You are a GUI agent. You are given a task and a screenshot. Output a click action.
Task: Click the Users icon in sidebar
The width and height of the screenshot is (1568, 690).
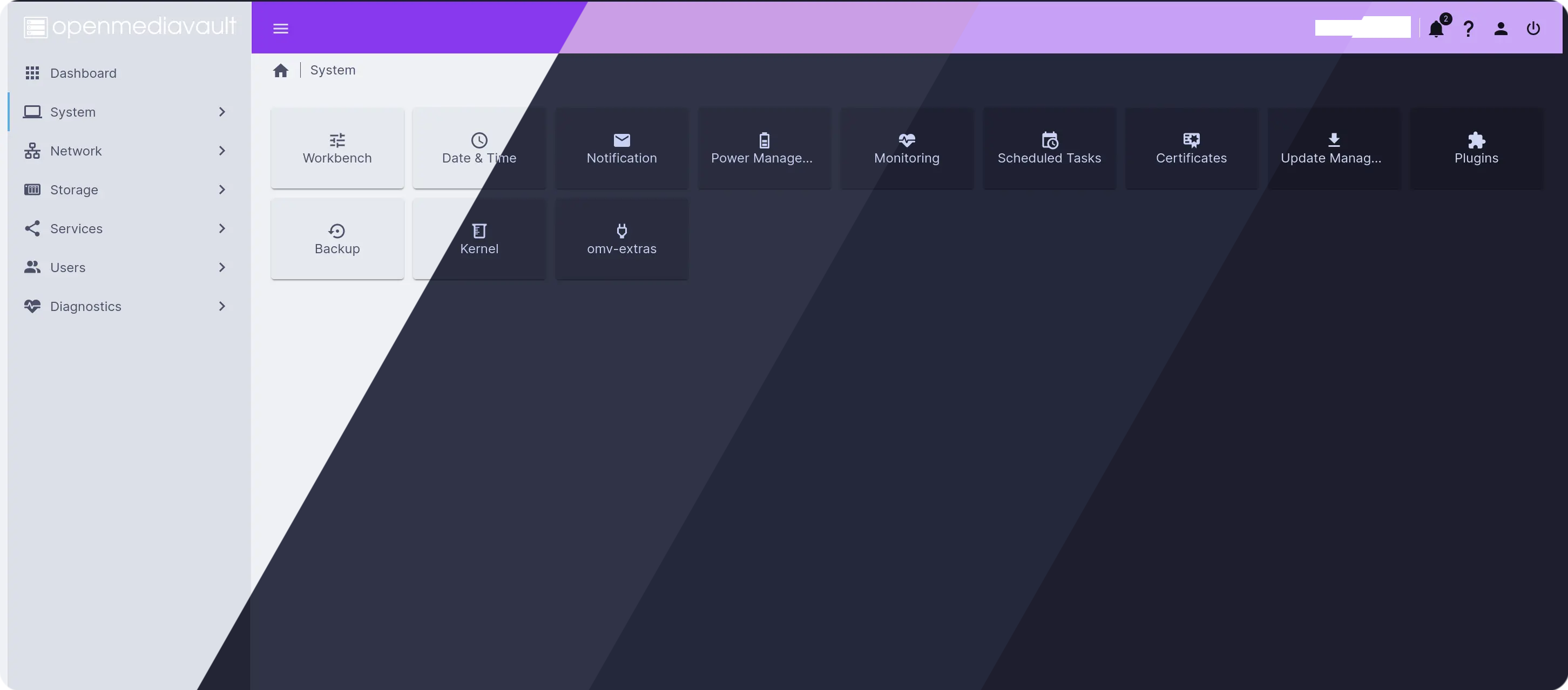pyautogui.click(x=32, y=268)
